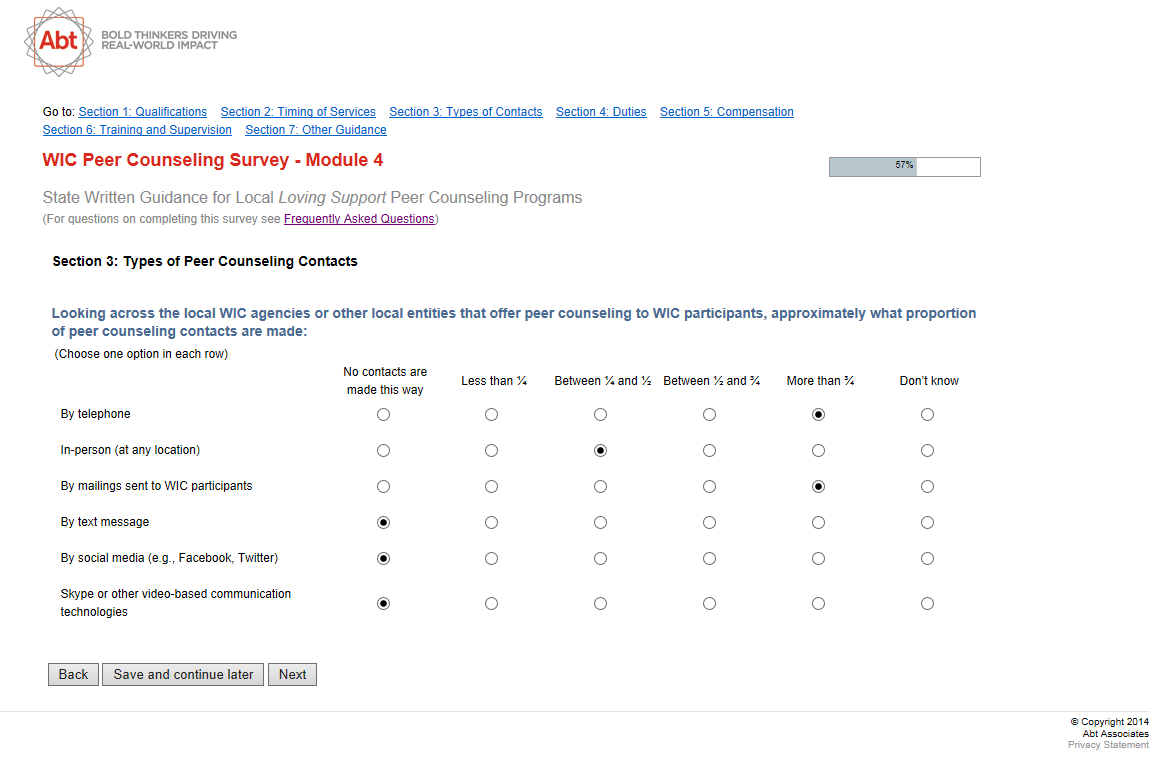Select 'Don't know' for In-person row
This screenshot has height=771, width=1155.
click(927, 451)
